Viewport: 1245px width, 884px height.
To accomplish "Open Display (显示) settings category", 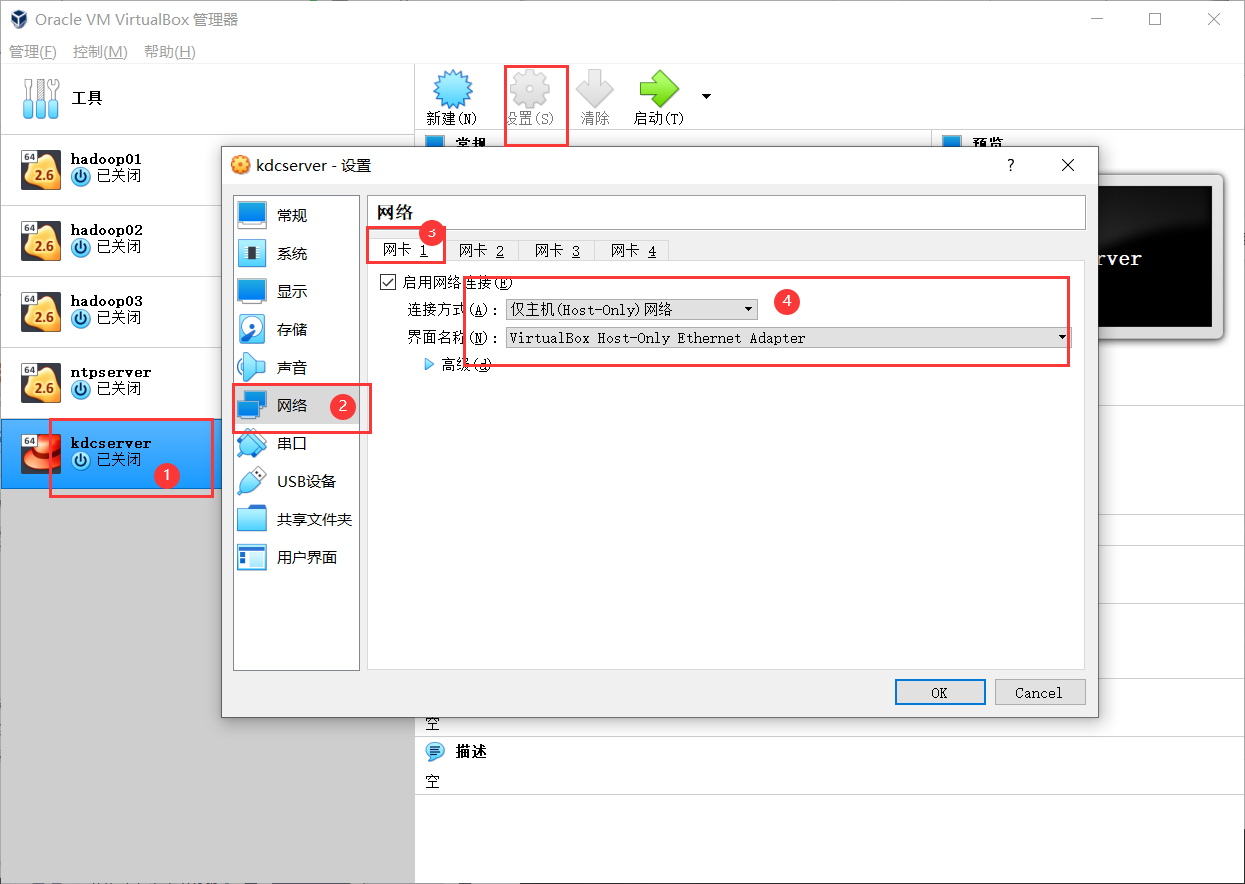I will click(x=296, y=291).
